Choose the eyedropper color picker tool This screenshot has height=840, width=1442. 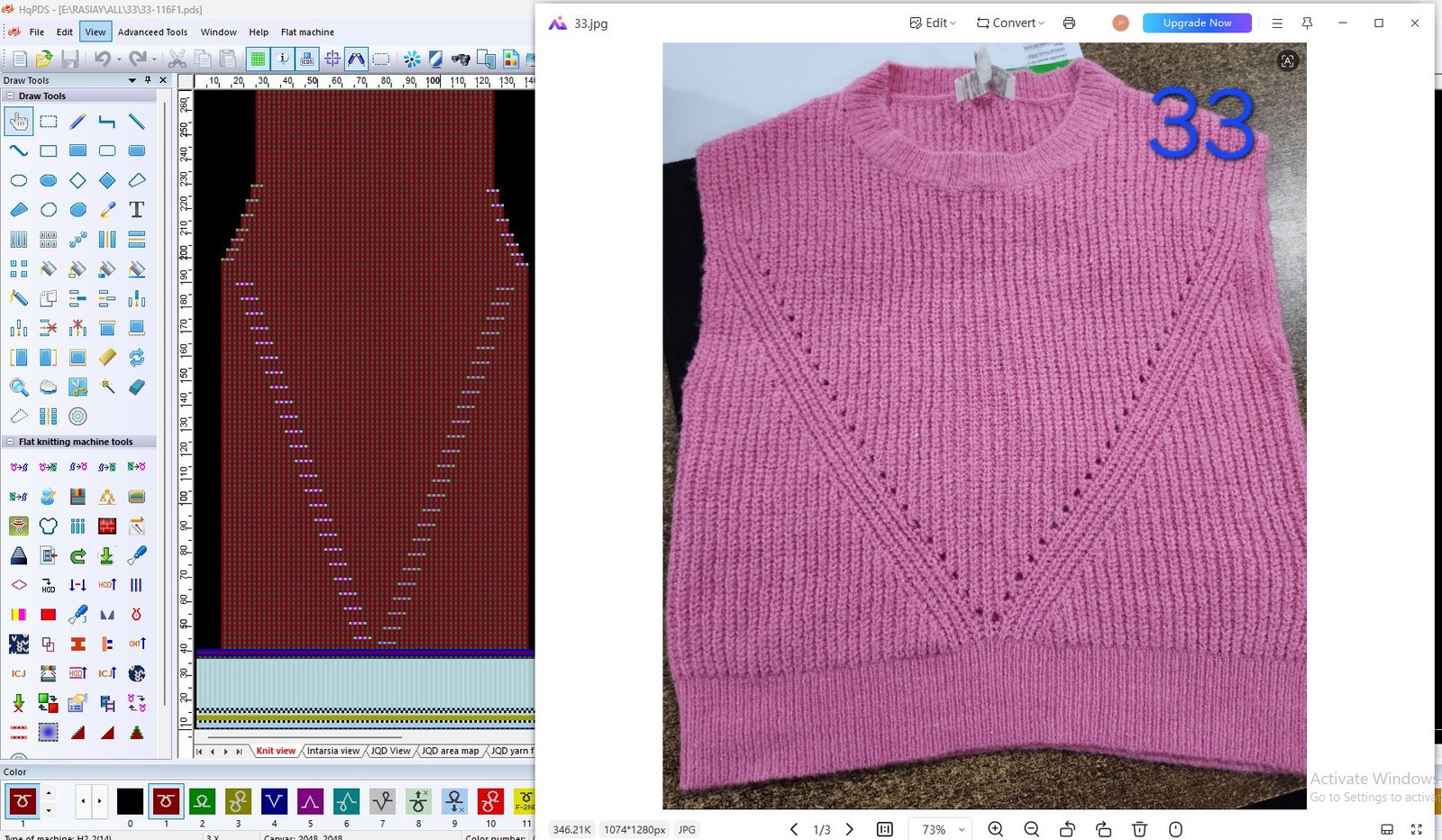(x=107, y=210)
